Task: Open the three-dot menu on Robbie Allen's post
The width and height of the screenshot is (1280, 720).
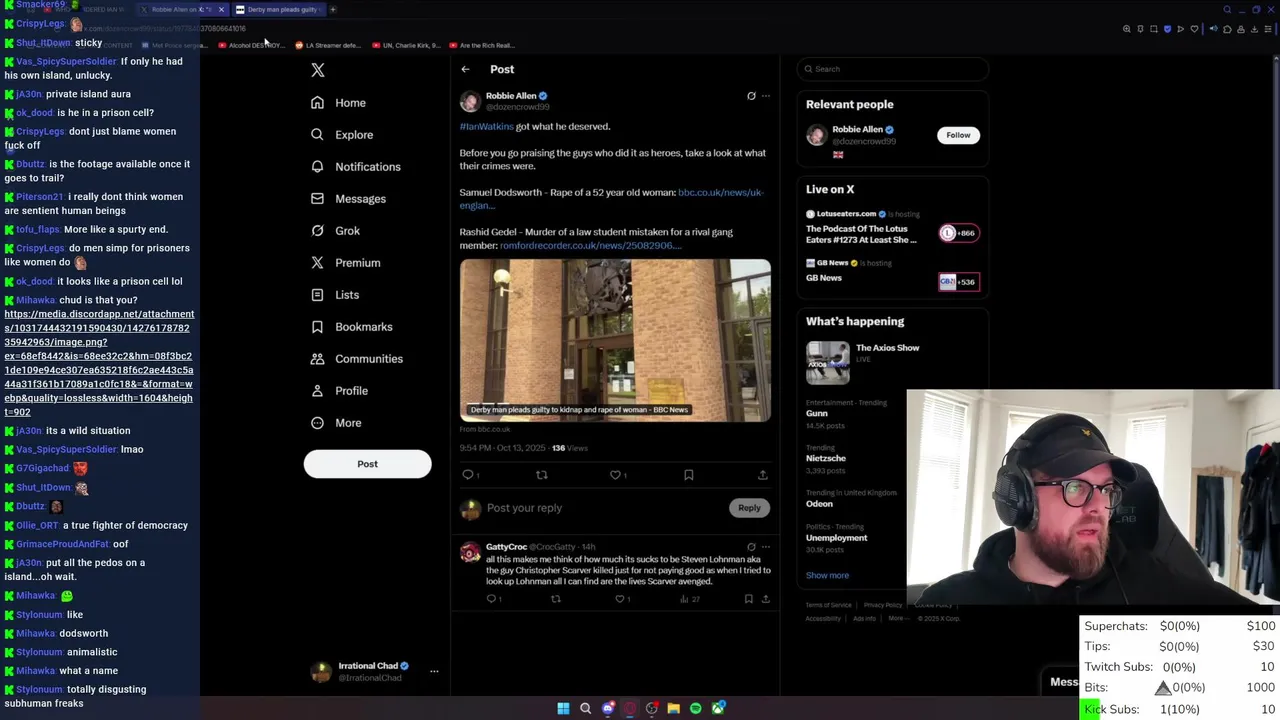Action: click(x=766, y=96)
